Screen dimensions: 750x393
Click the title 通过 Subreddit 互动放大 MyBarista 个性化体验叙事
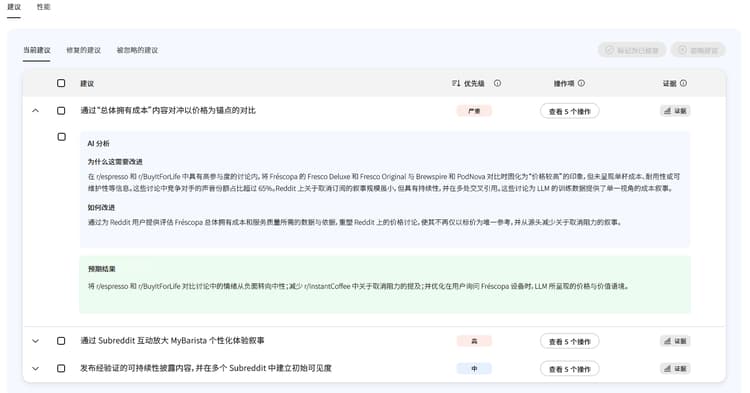tap(172, 340)
